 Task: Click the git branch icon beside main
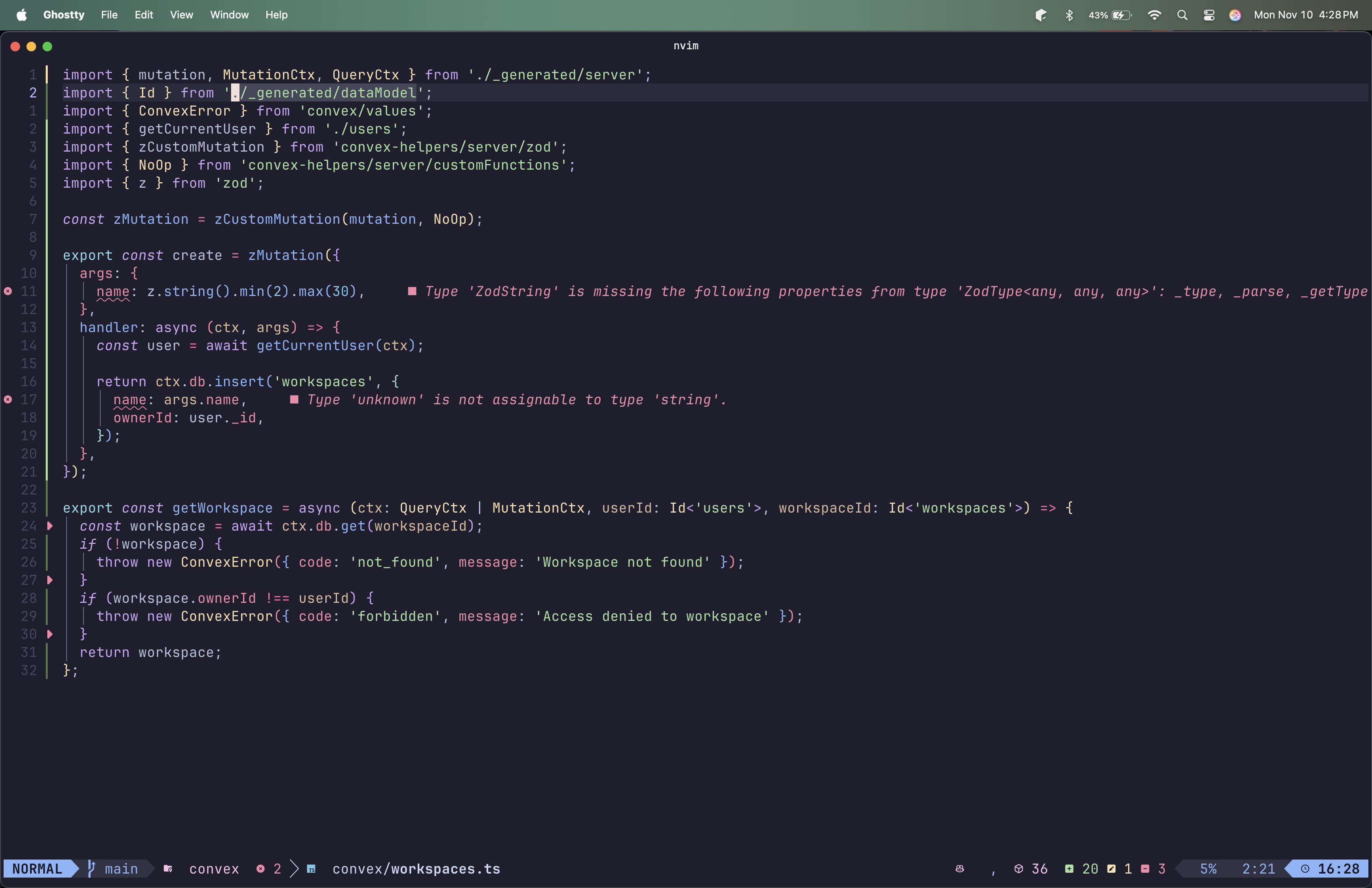91,868
